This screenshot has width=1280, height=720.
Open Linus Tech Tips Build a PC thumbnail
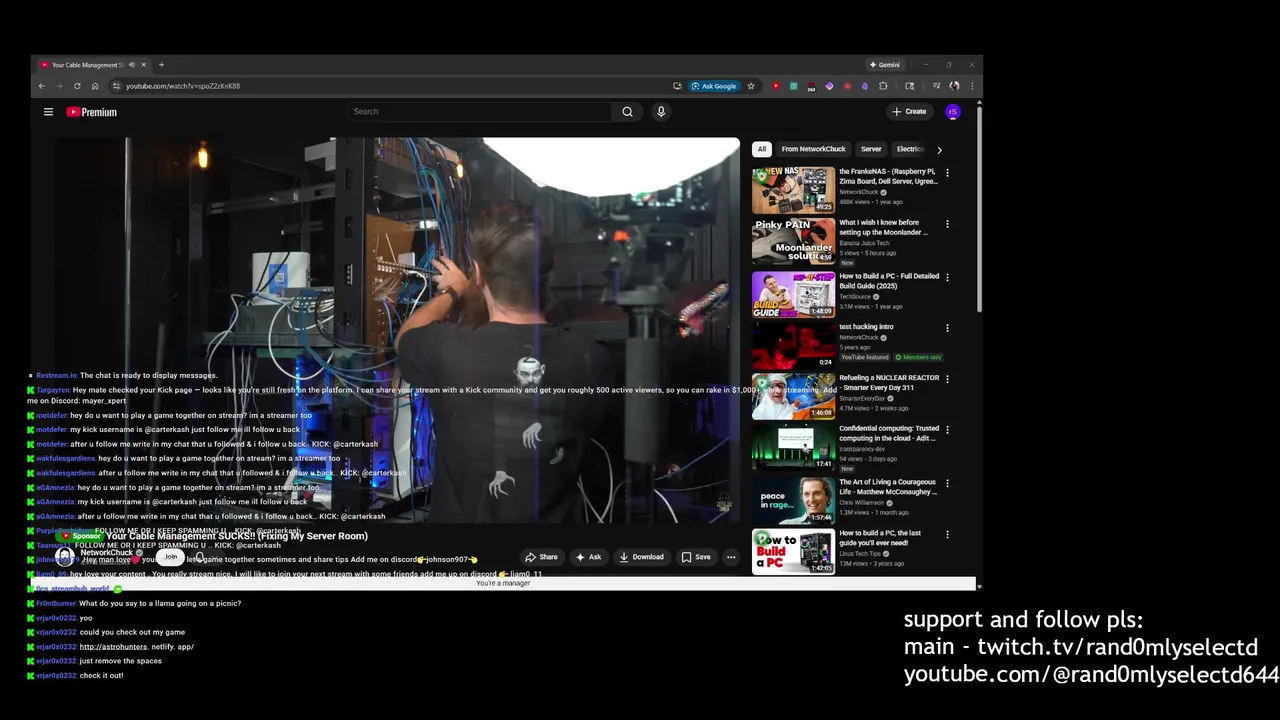tap(793, 551)
